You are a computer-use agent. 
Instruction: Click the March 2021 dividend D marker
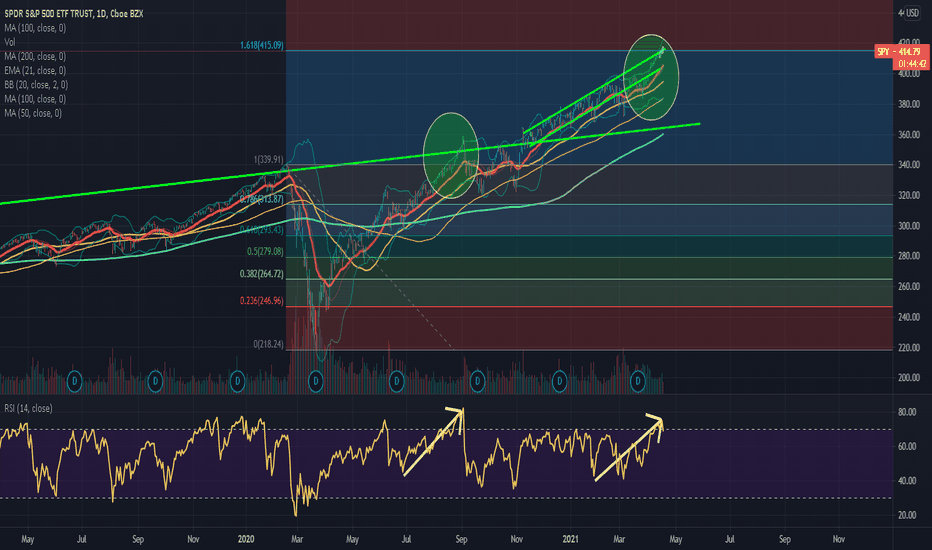pos(638,381)
